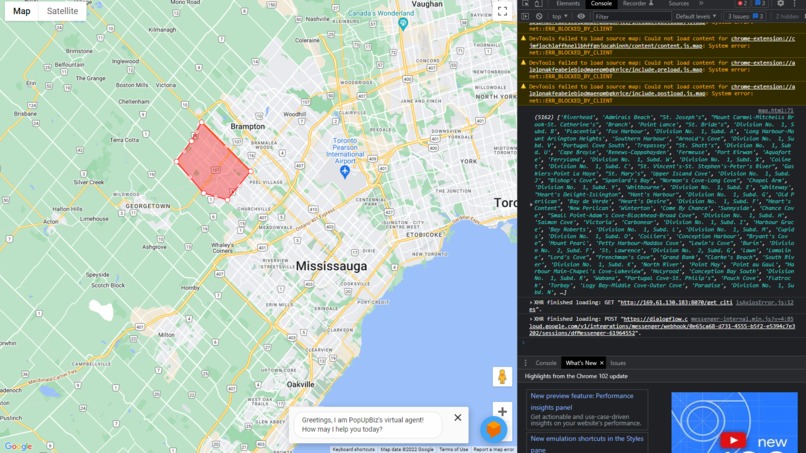Open the Sources tab
Image resolution: width=806 pixels, height=453 pixels.
pyautogui.click(x=678, y=4)
